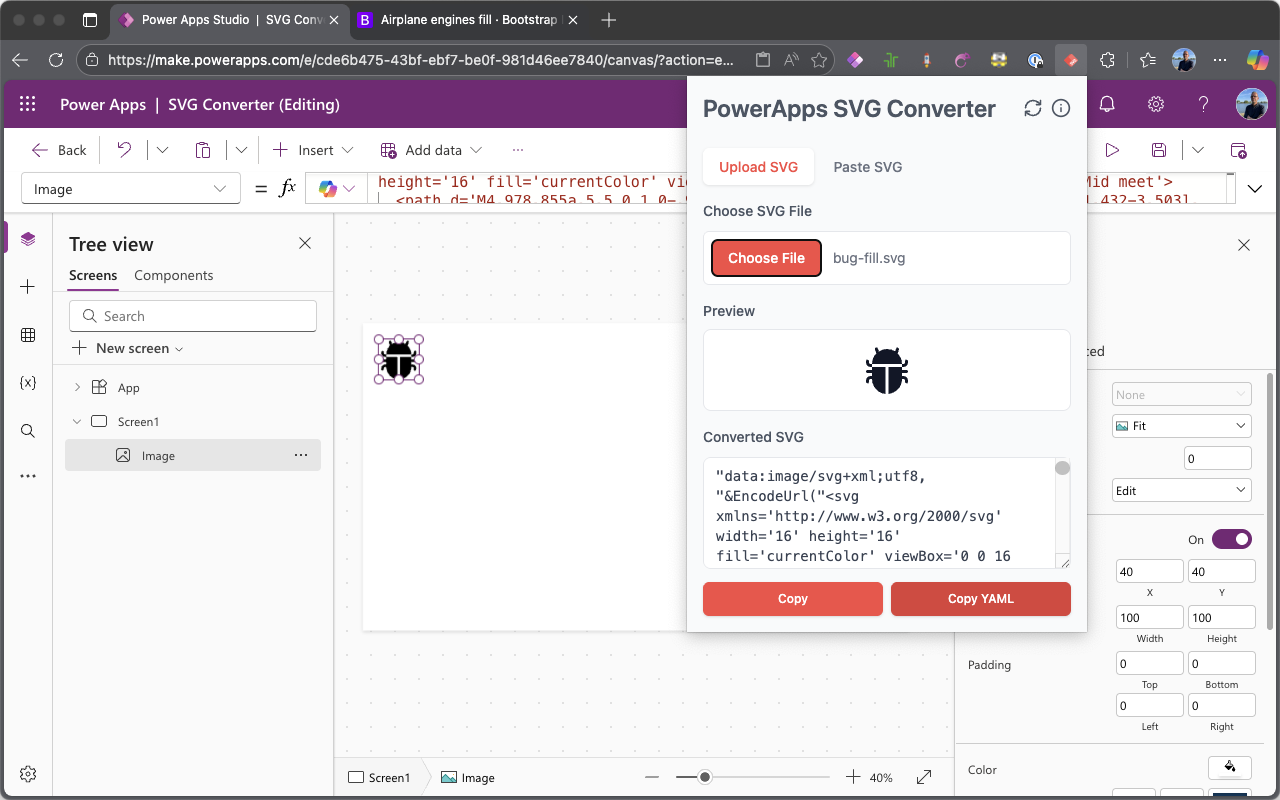Open the Copilot formula helper icon
The width and height of the screenshot is (1280, 800).
point(327,188)
